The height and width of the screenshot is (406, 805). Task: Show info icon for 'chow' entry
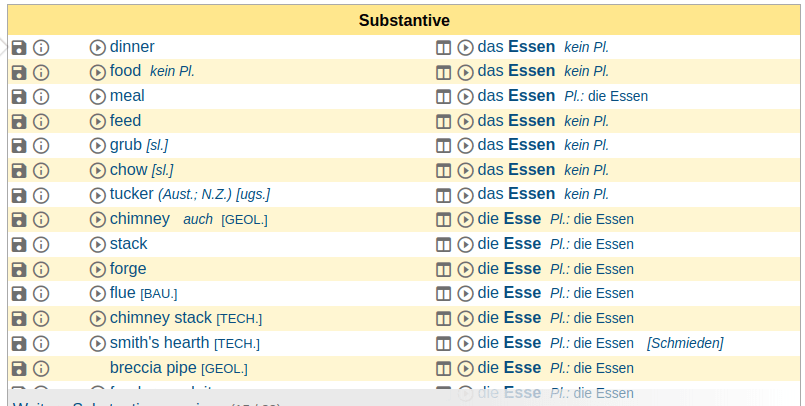[41, 170]
